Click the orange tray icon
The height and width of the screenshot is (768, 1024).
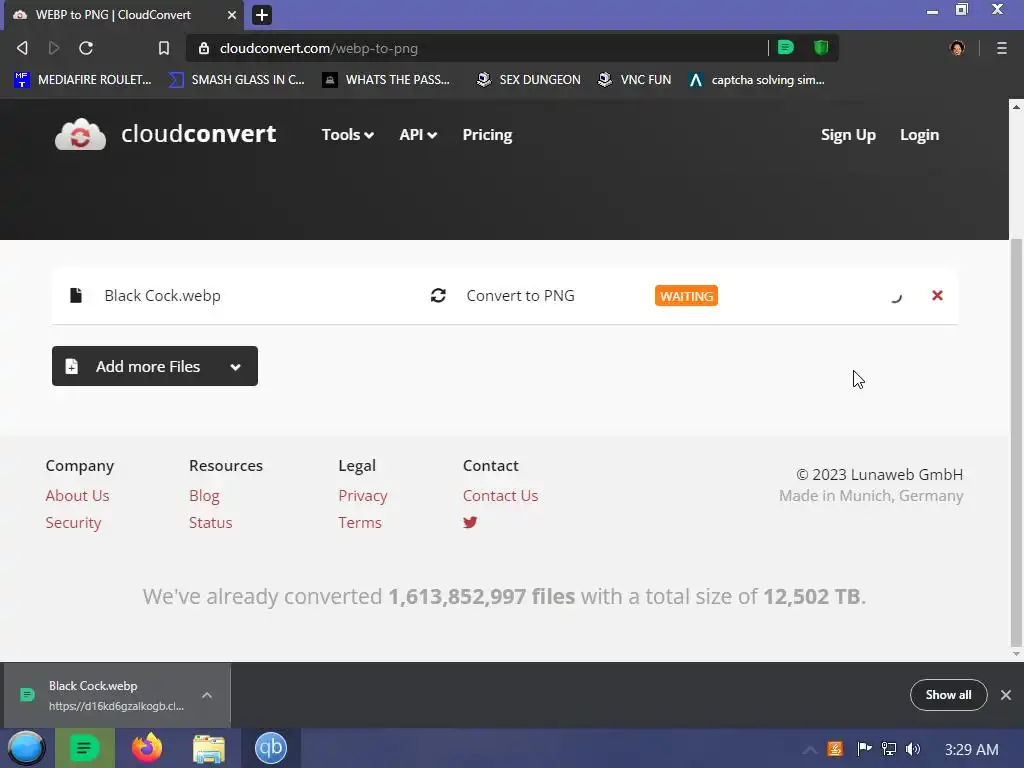pyautogui.click(x=835, y=749)
